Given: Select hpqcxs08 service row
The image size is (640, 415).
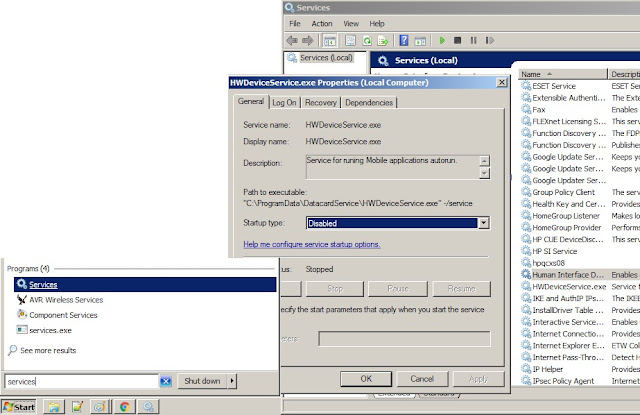Looking at the screenshot, I should click(x=549, y=263).
